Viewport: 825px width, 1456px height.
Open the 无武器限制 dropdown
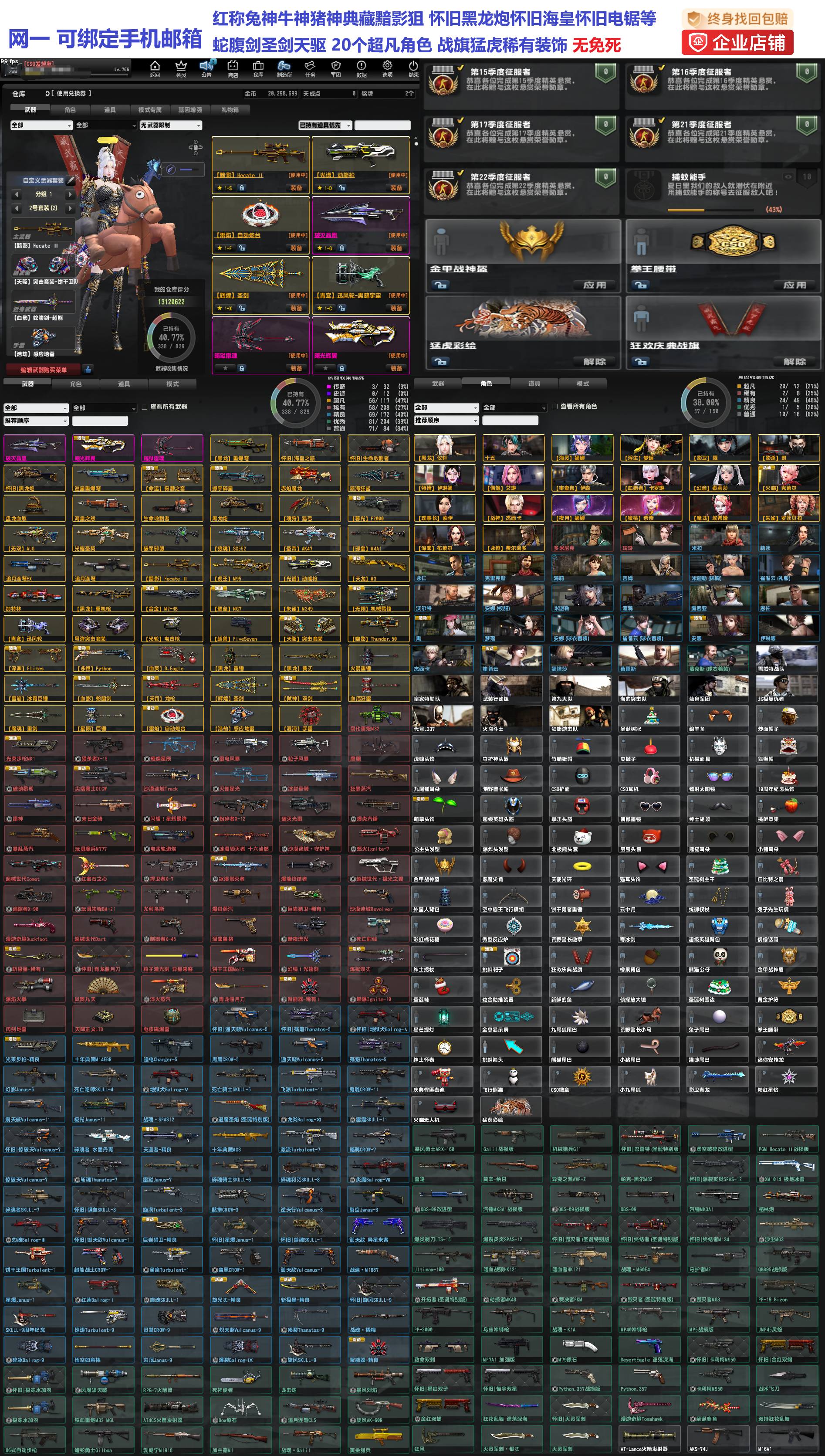point(171,125)
